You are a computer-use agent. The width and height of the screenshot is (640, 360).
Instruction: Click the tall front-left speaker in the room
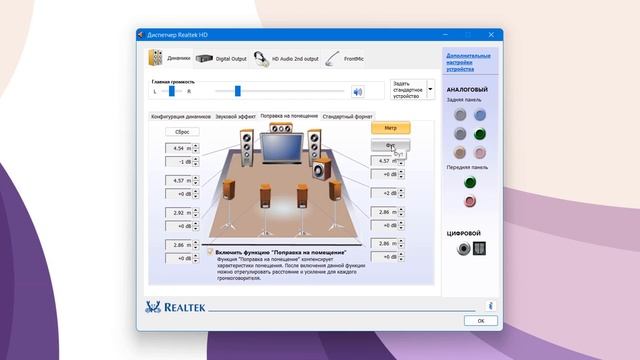[x=247, y=148]
